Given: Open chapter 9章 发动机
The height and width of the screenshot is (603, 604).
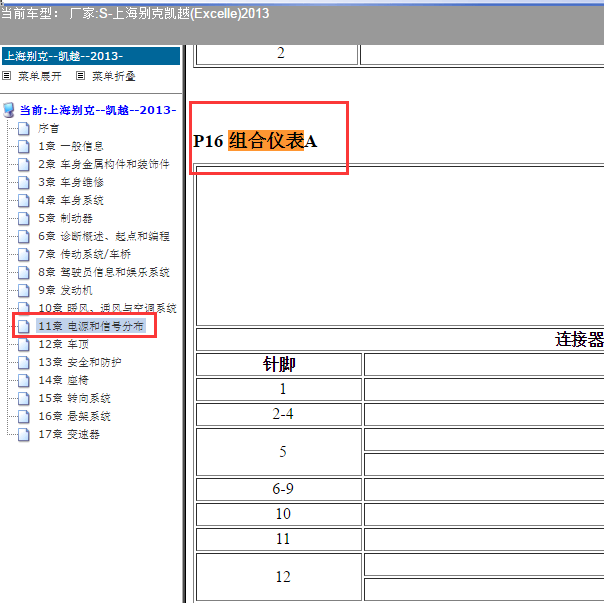Looking at the screenshot, I should [x=65, y=291].
